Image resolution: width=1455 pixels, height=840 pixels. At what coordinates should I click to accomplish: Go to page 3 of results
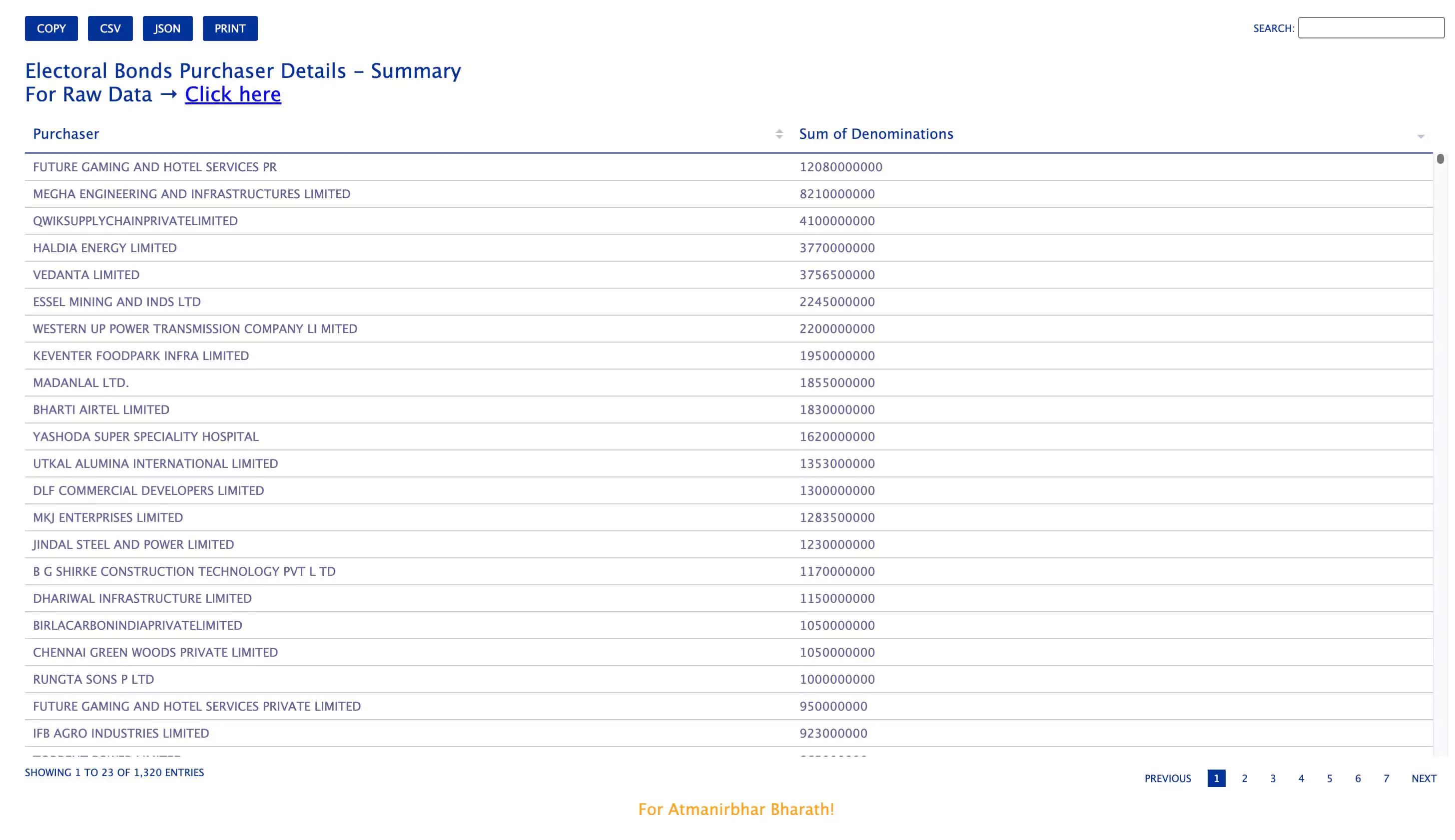pos(1272,778)
